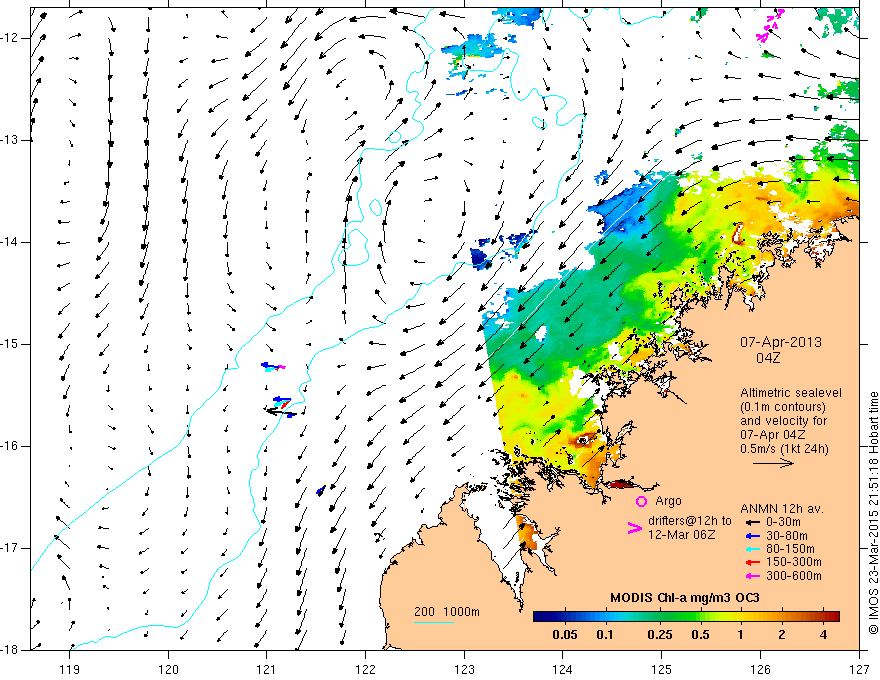The height and width of the screenshot is (680, 880).
Task: Click the '-16' latitude axis label
Action: click(x=10, y=447)
